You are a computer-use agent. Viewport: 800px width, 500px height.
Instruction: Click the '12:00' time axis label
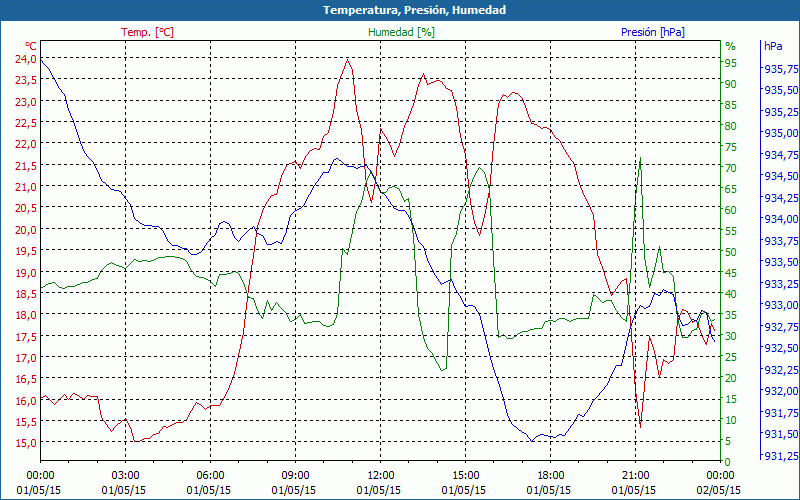pyautogui.click(x=381, y=475)
